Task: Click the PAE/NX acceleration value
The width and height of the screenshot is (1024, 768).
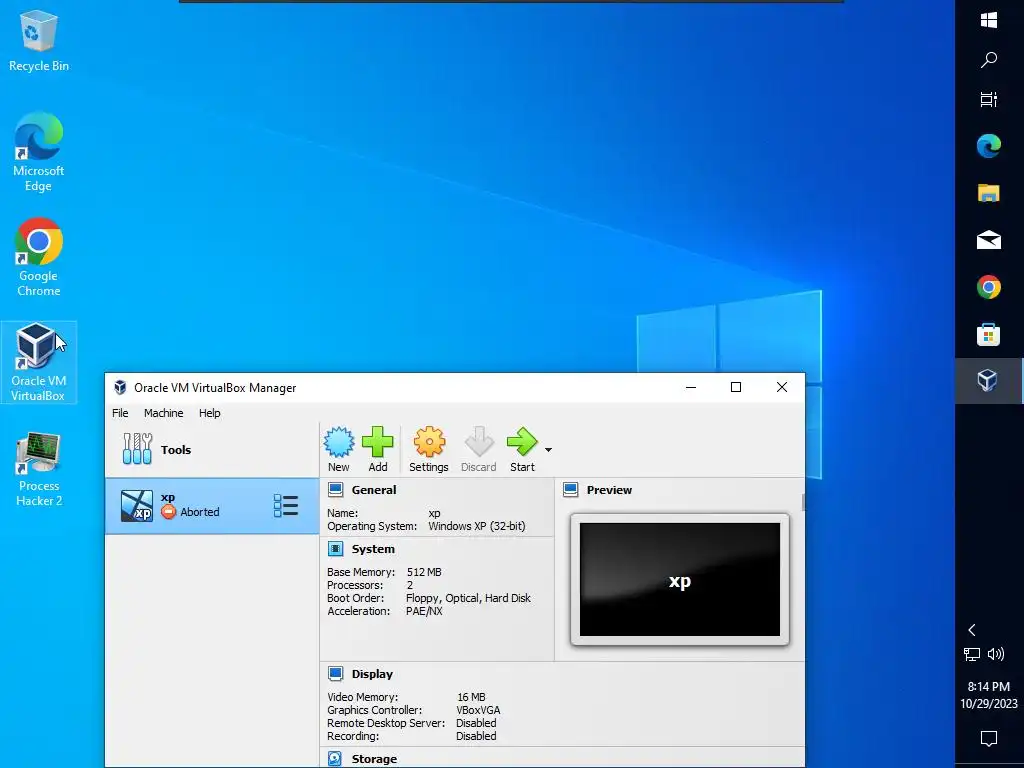Action: [424, 611]
